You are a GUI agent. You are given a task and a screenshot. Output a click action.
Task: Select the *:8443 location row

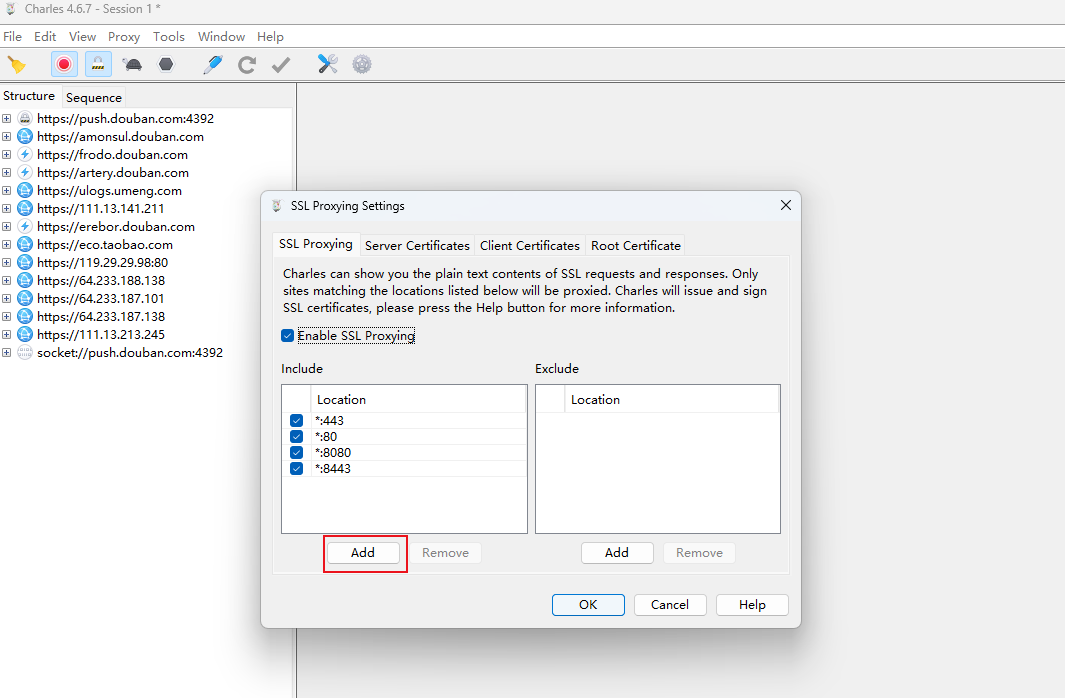[x=404, y=469]
